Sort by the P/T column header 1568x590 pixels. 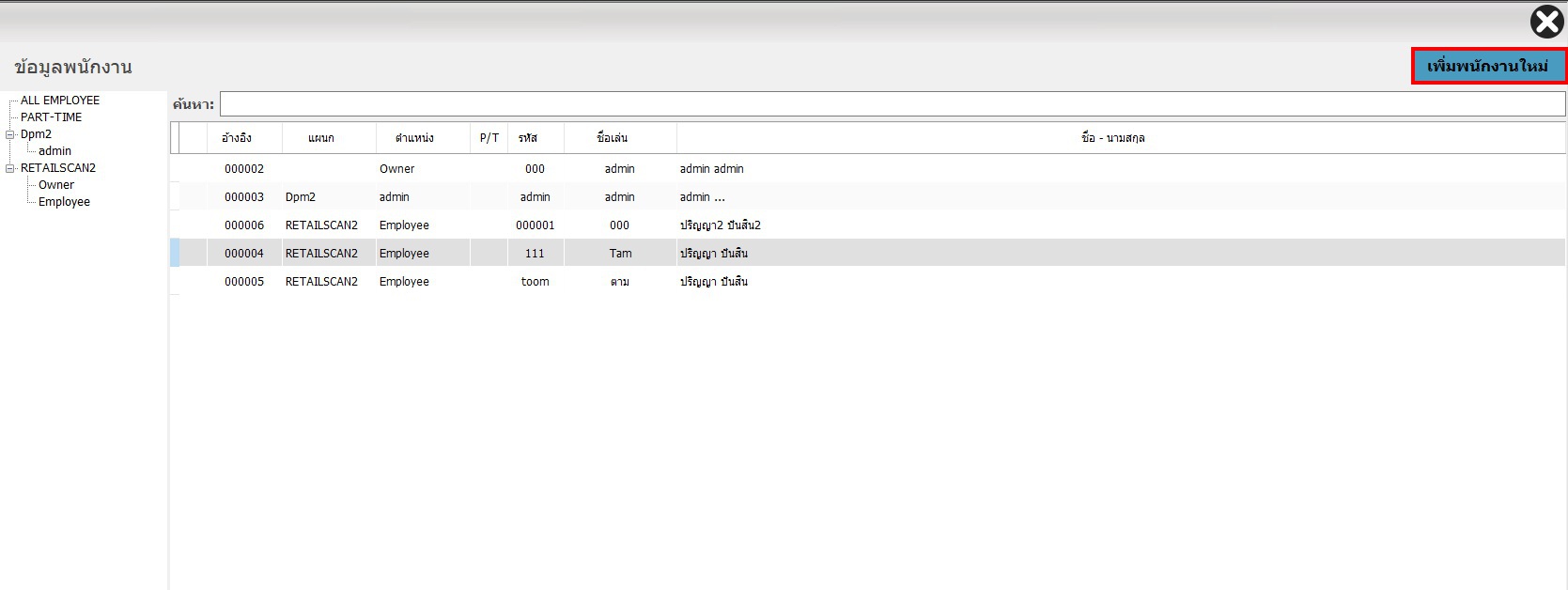(x=489, y=138)
